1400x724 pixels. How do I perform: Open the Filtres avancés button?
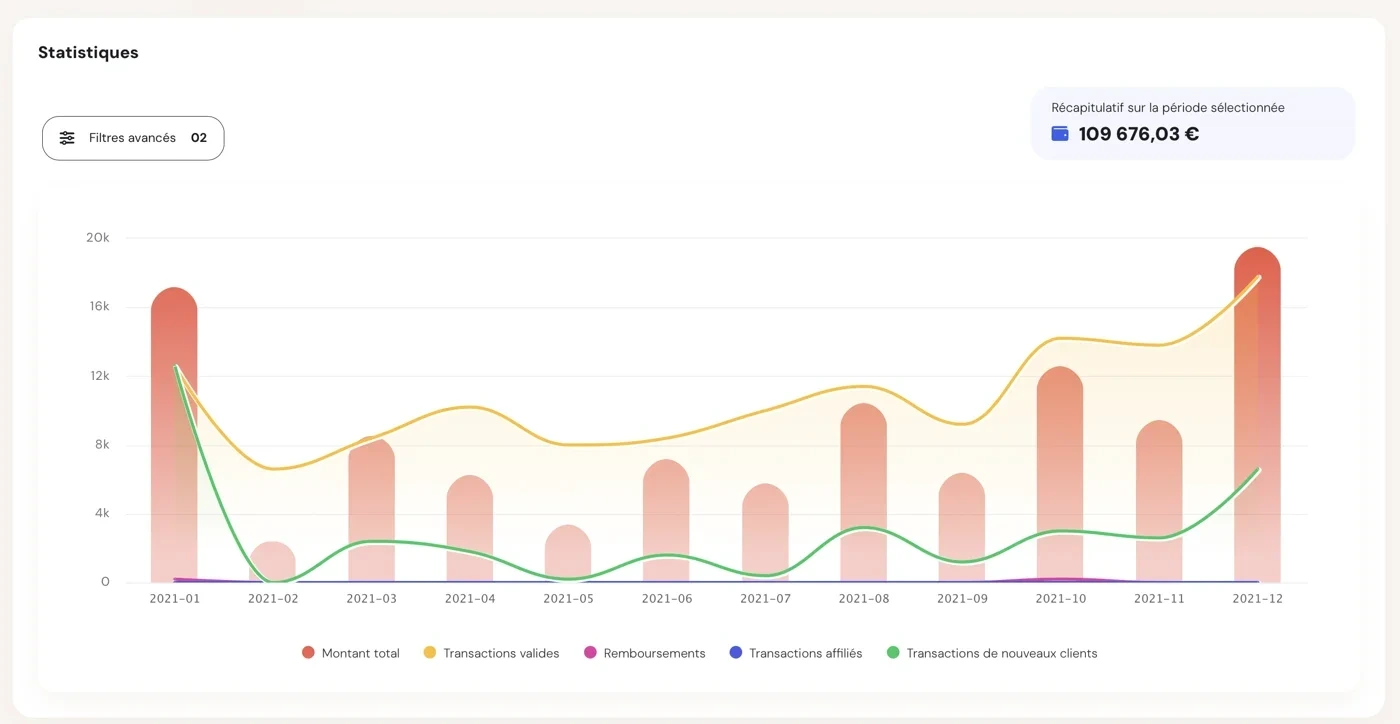(x=133, y=138)
